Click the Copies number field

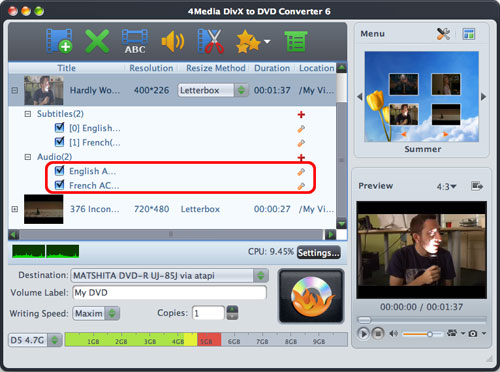coord(208,313)
